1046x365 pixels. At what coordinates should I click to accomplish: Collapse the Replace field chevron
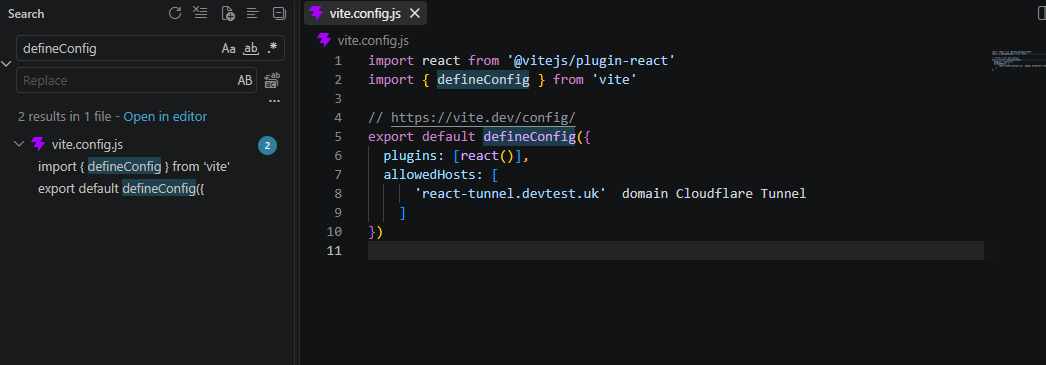(6, 64)
